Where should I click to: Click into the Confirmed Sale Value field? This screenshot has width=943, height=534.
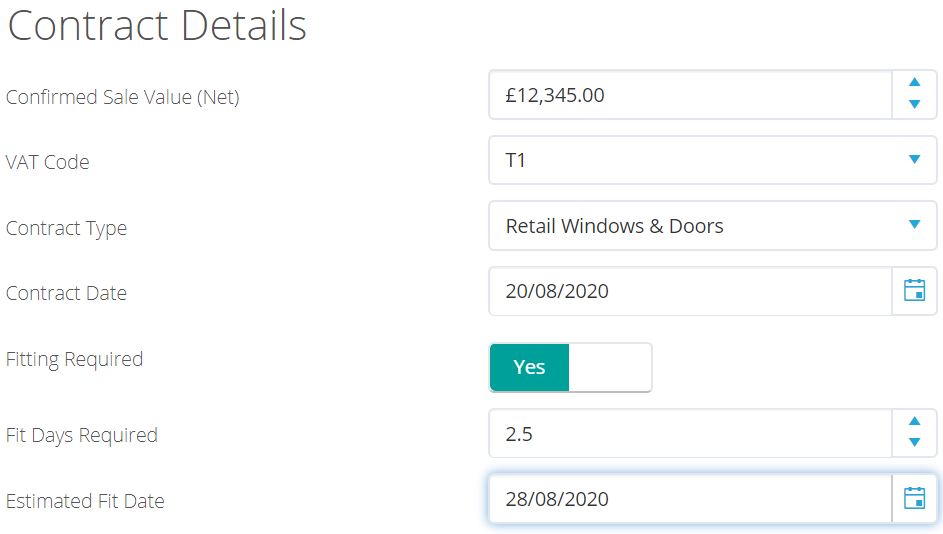[690, 95]
